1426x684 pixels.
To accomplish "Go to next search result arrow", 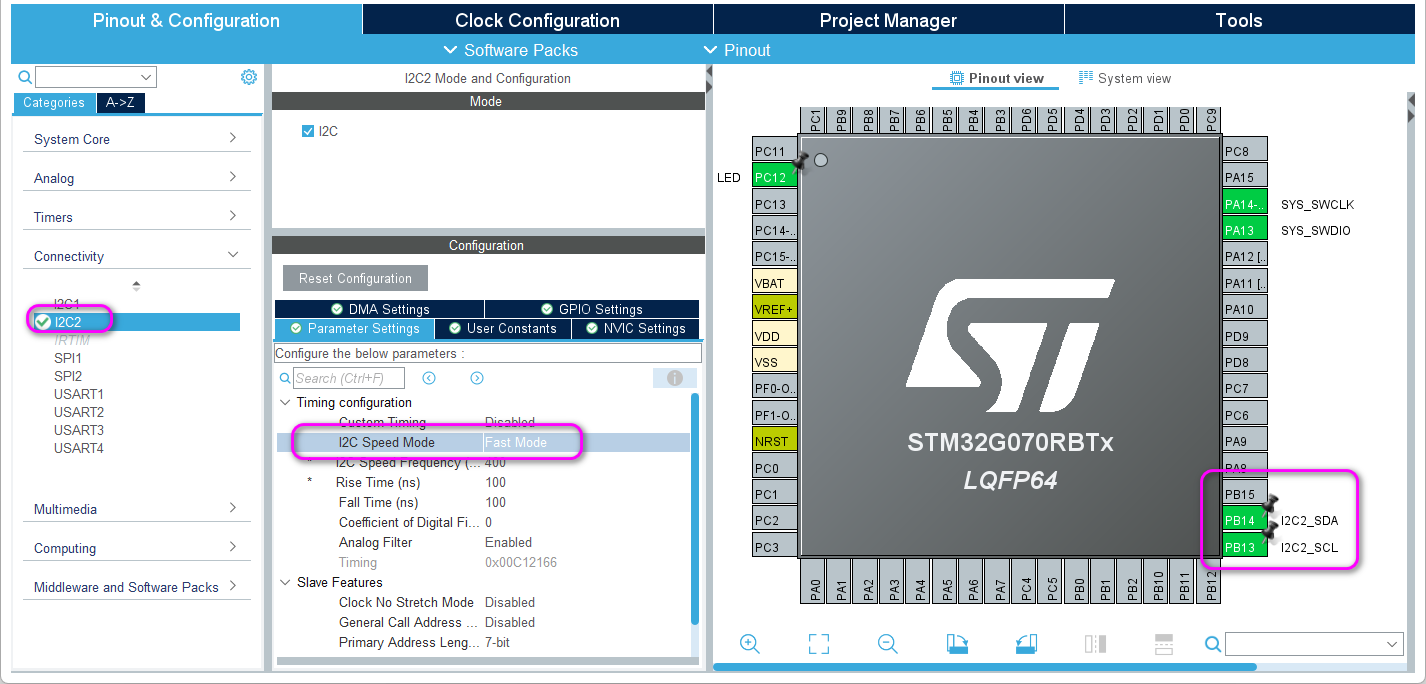I will coord(477,378).
